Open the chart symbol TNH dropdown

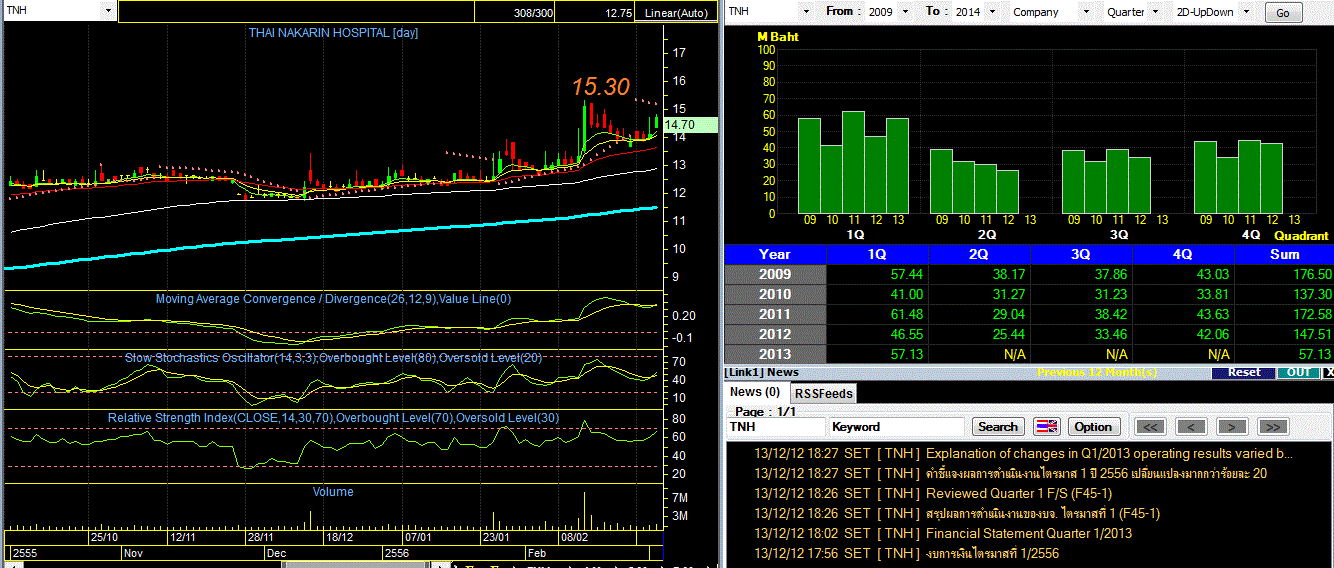coord(108,12)
